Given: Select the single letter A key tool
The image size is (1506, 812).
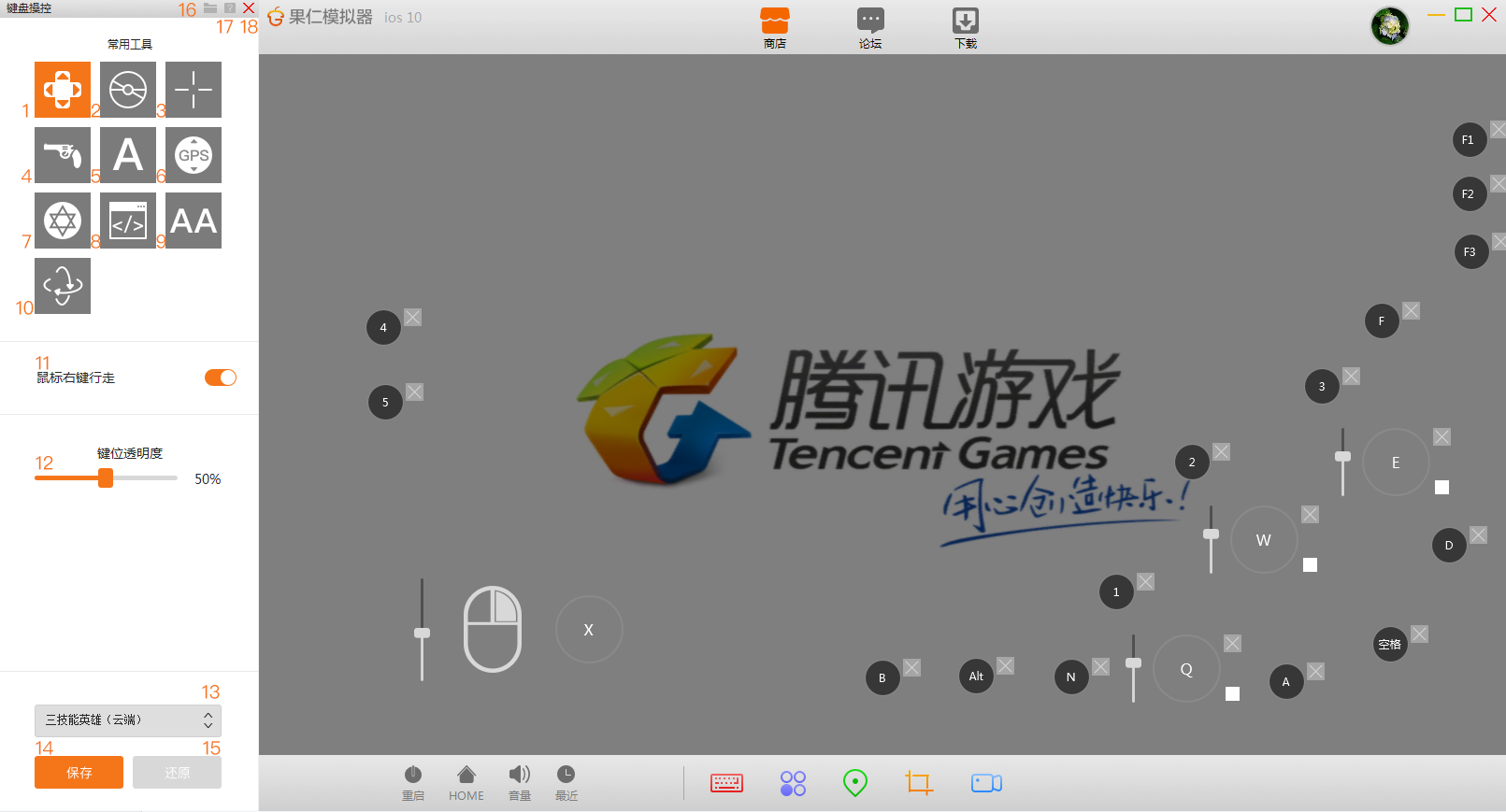Looking at the screenshot, I should click(x=128, y=155).
